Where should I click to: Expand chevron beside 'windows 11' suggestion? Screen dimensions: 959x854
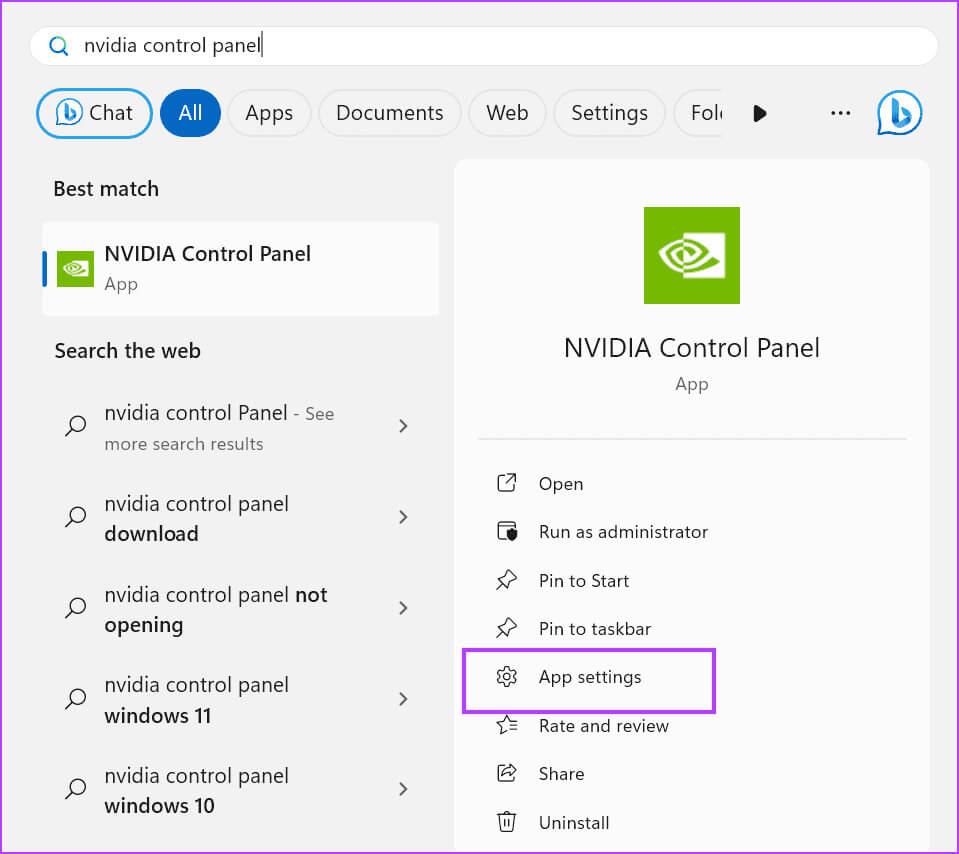402,699
